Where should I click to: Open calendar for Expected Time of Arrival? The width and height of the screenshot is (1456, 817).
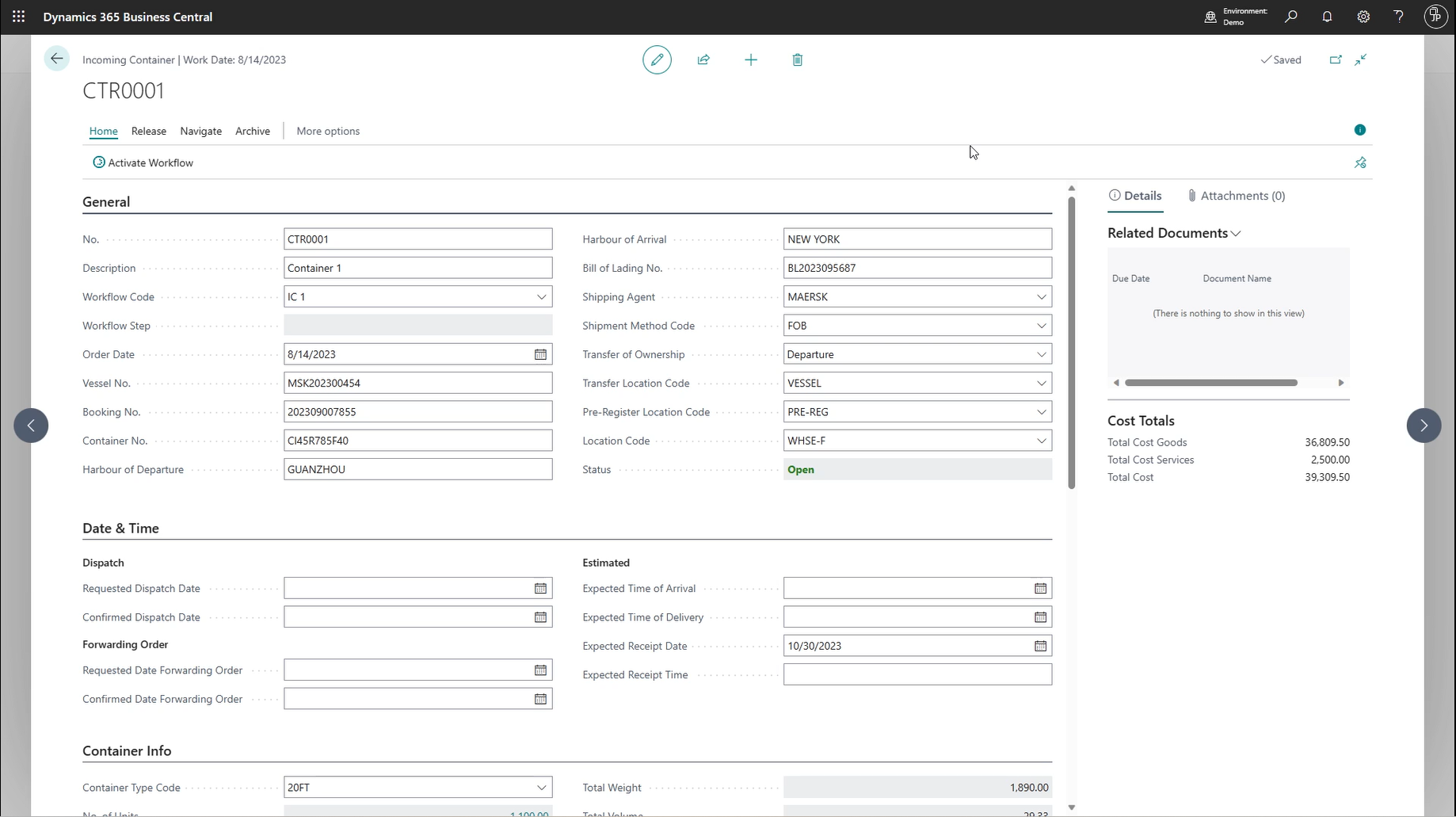coord(1040,588)
